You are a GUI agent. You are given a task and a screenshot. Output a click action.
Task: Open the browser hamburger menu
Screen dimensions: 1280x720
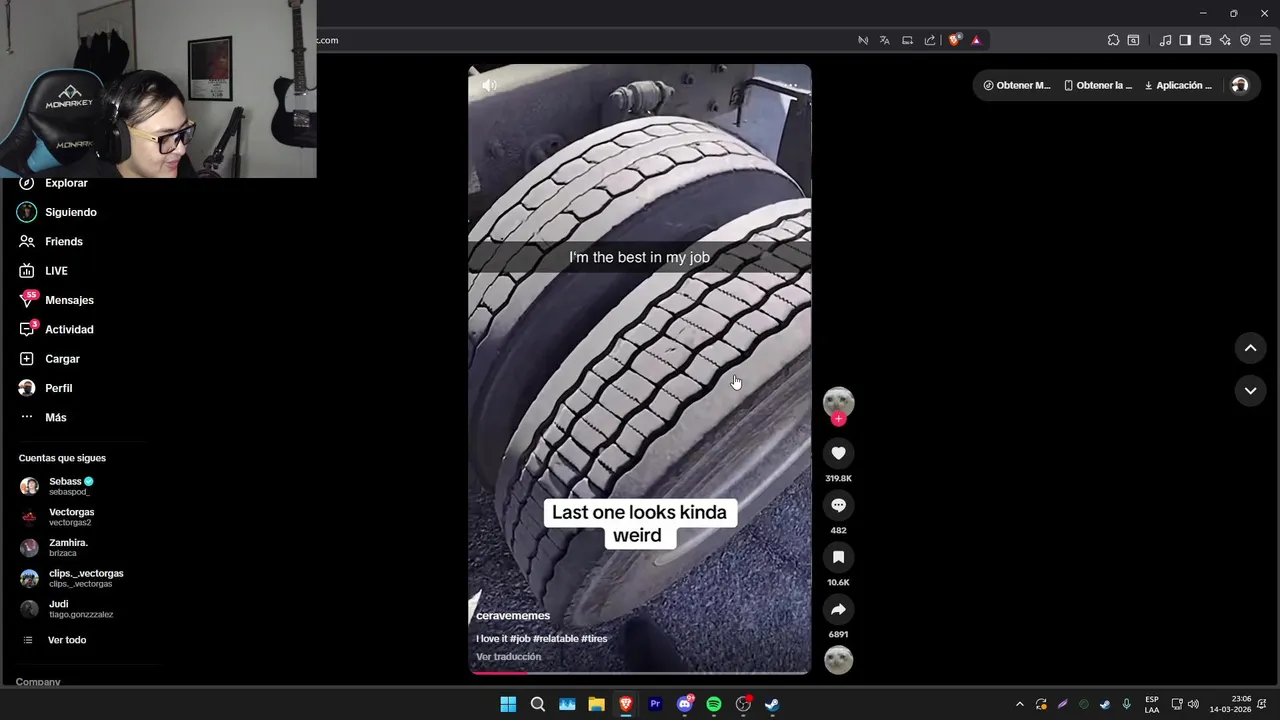tap(1265, 40)
